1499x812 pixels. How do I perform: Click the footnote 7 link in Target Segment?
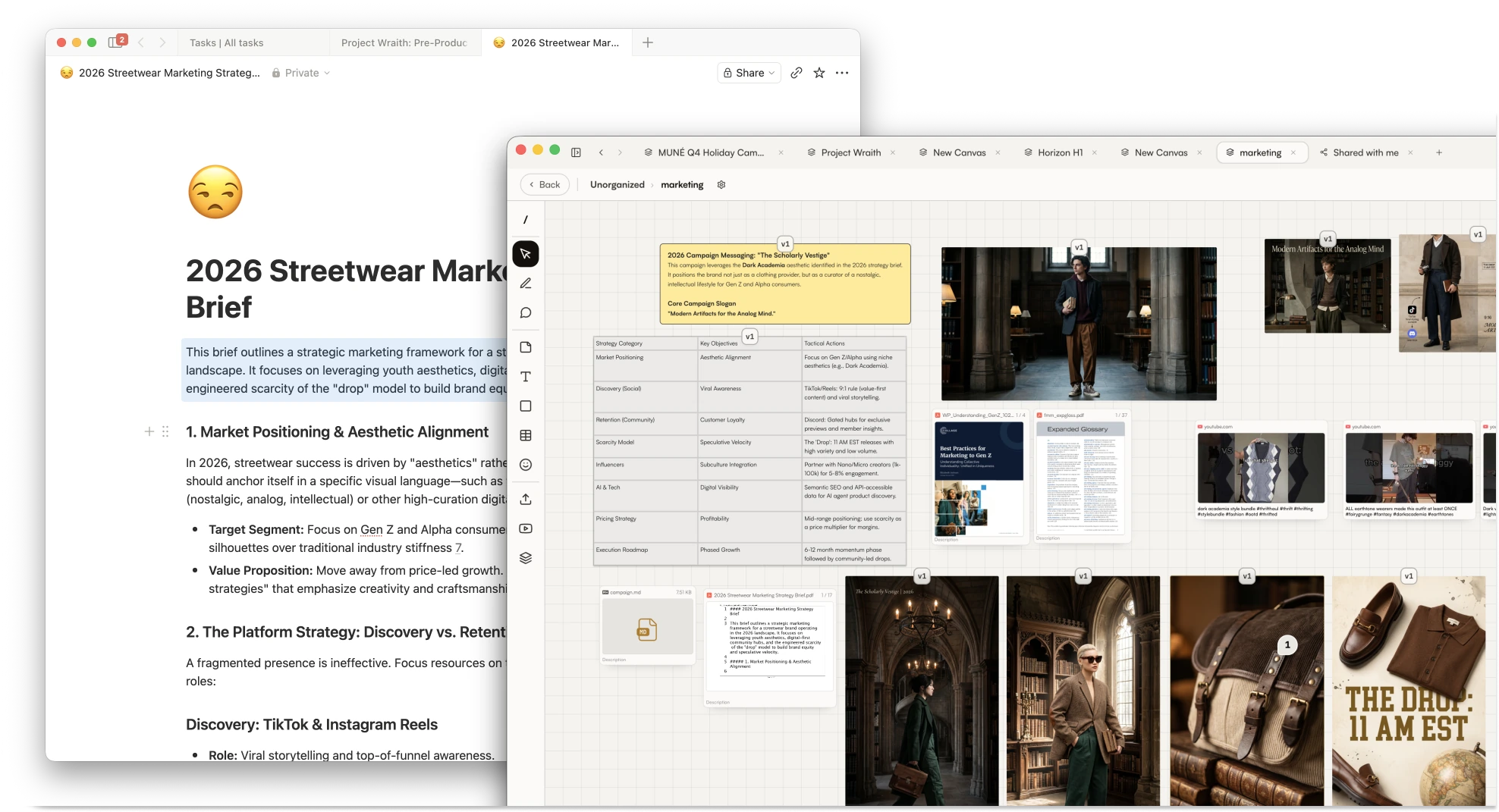click(x=459, y=547)
